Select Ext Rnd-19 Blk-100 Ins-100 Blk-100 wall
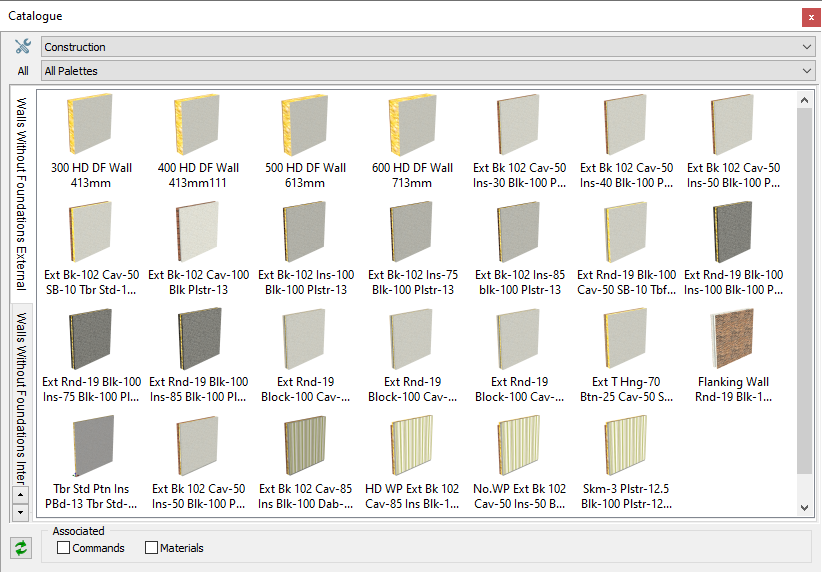 click(x=733, y=248)
